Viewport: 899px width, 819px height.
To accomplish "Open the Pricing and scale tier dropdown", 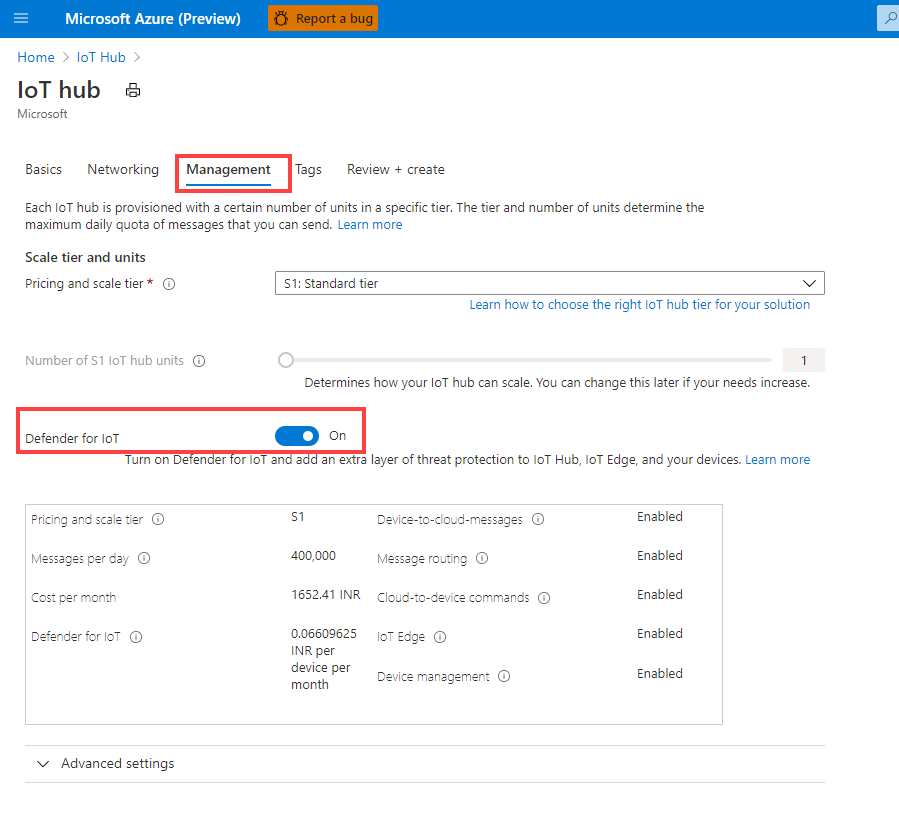I will (549, 283).
